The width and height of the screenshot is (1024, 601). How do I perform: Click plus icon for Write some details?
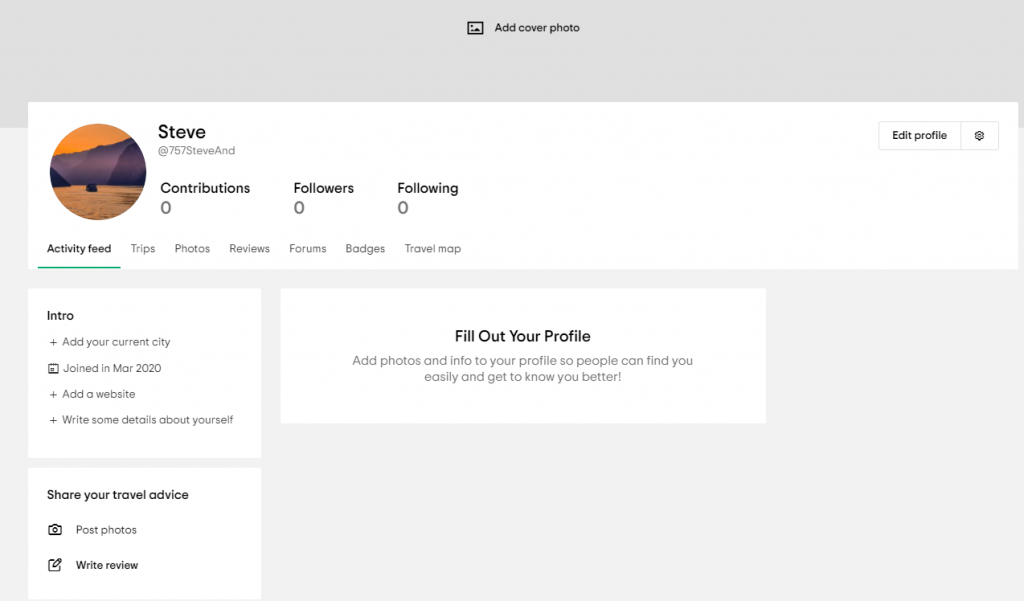click(53, 420)
